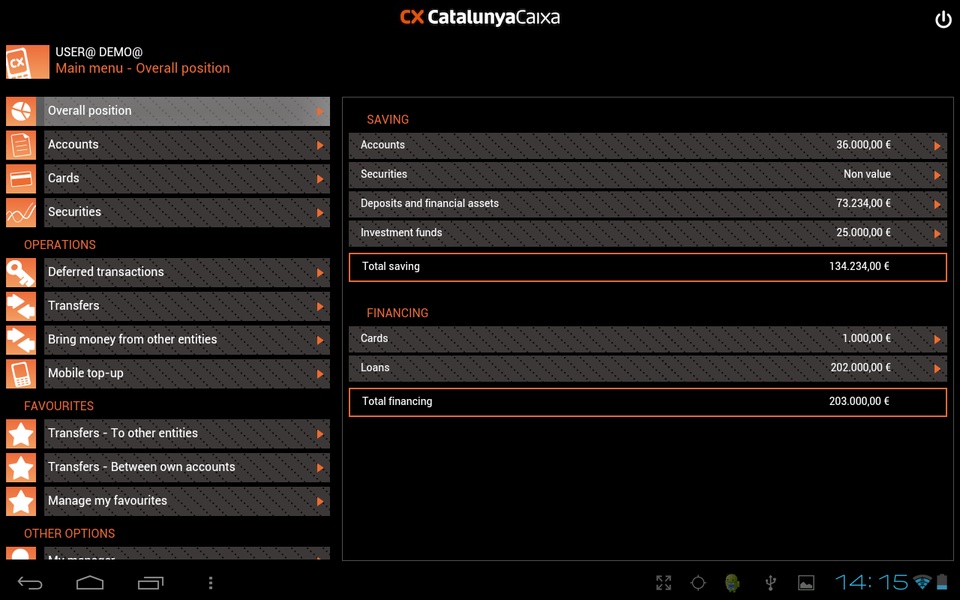Screen dimensions: 960x600
Task: Tap the OPERATIONS section heading
Action: 60,245
